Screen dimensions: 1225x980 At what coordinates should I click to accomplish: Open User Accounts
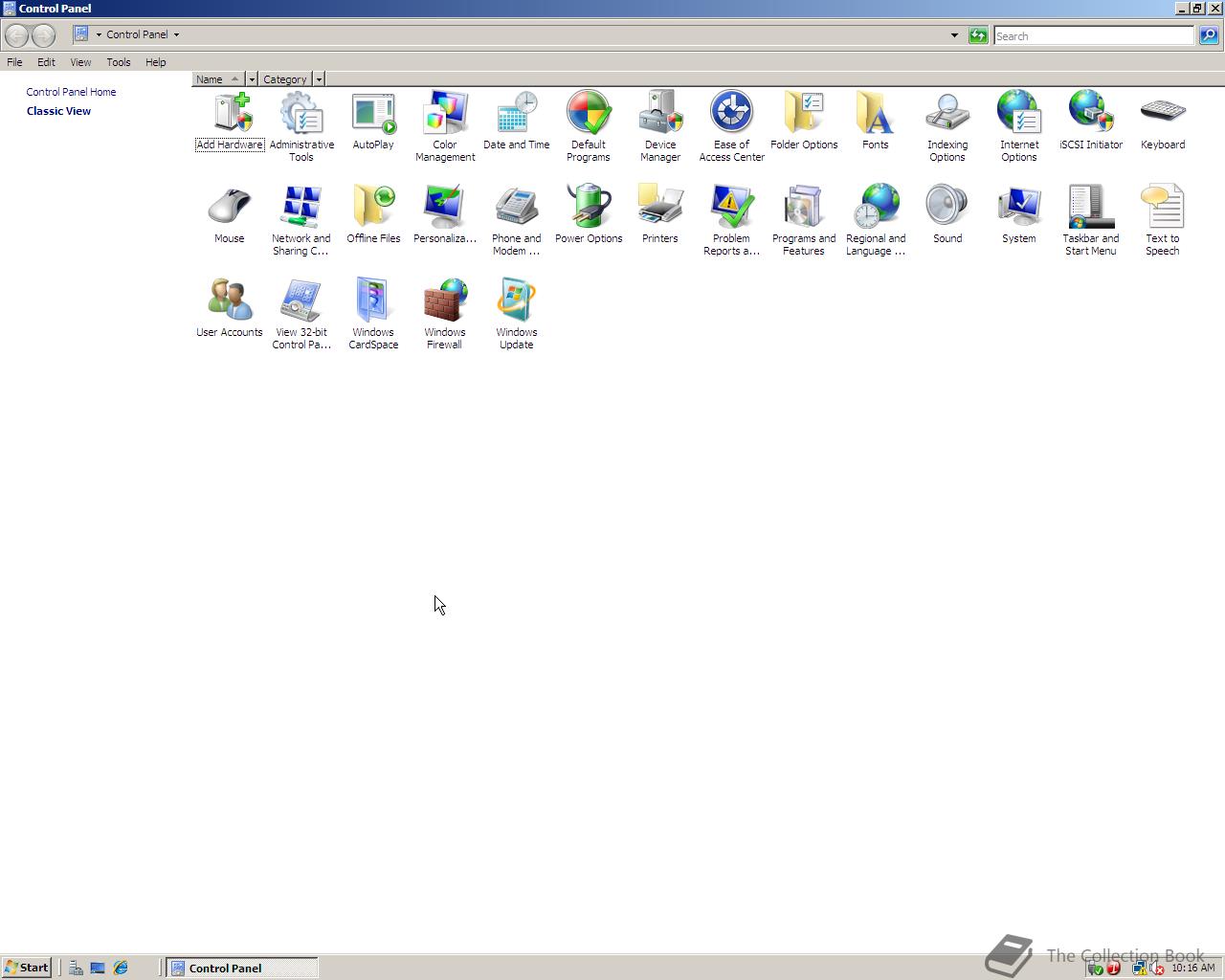point(230,308)
